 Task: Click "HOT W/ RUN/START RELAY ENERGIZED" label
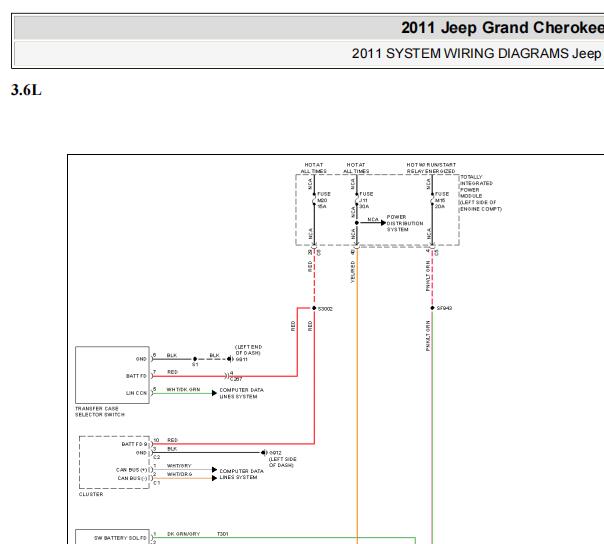coord(431,168)
